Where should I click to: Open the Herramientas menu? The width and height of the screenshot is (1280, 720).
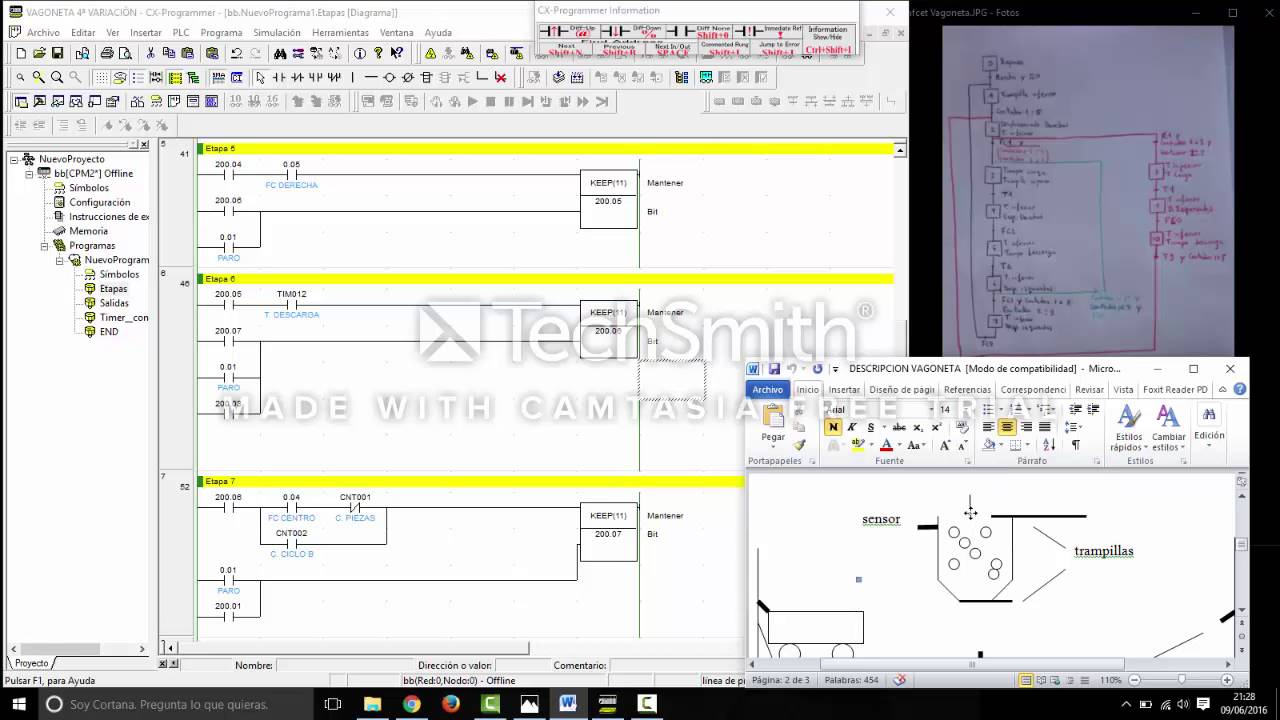pos(340,33)
